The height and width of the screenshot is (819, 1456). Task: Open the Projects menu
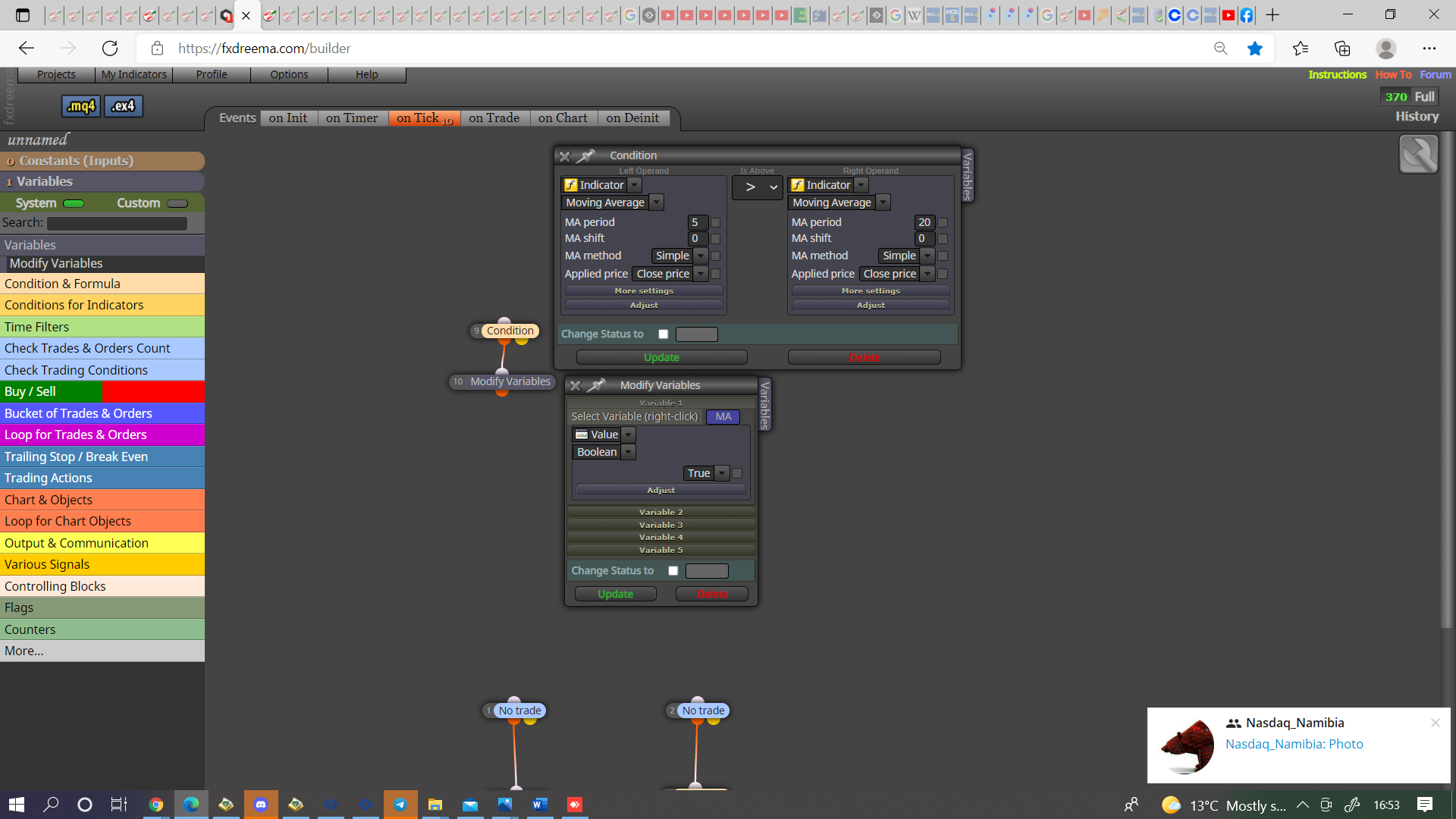[56, 74]
